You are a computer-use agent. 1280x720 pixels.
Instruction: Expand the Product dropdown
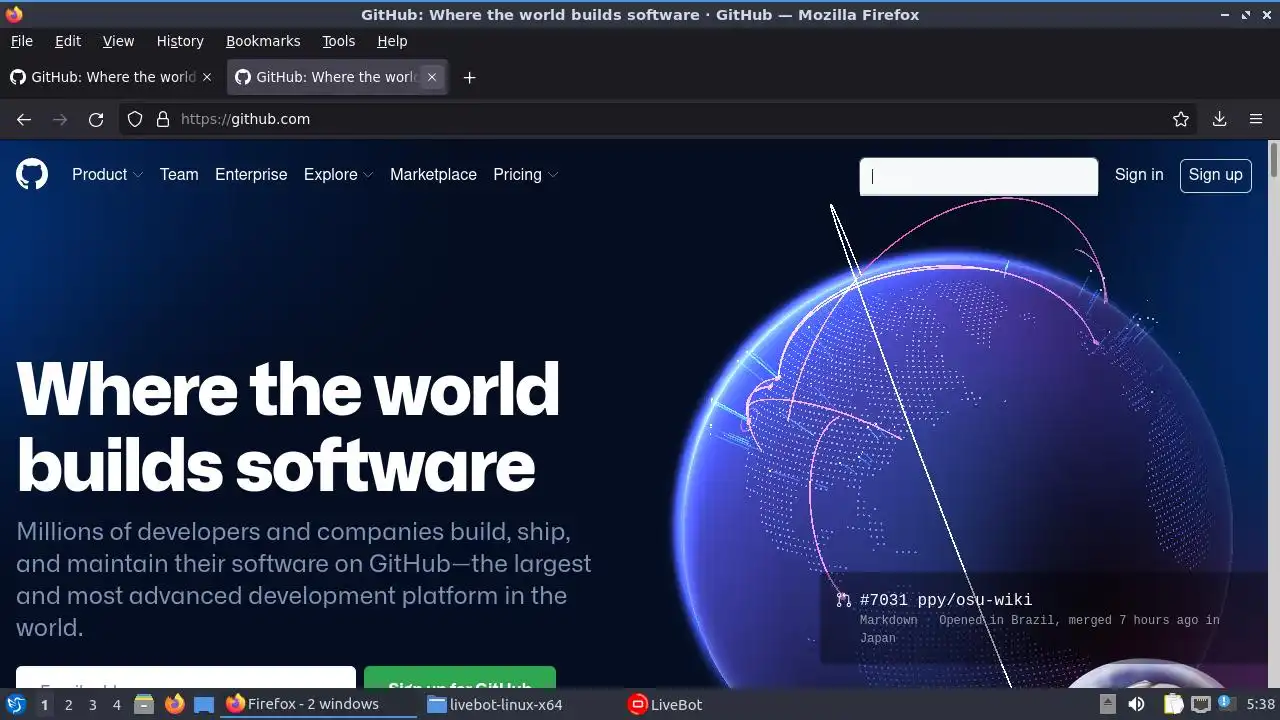[x=108, y=174]
